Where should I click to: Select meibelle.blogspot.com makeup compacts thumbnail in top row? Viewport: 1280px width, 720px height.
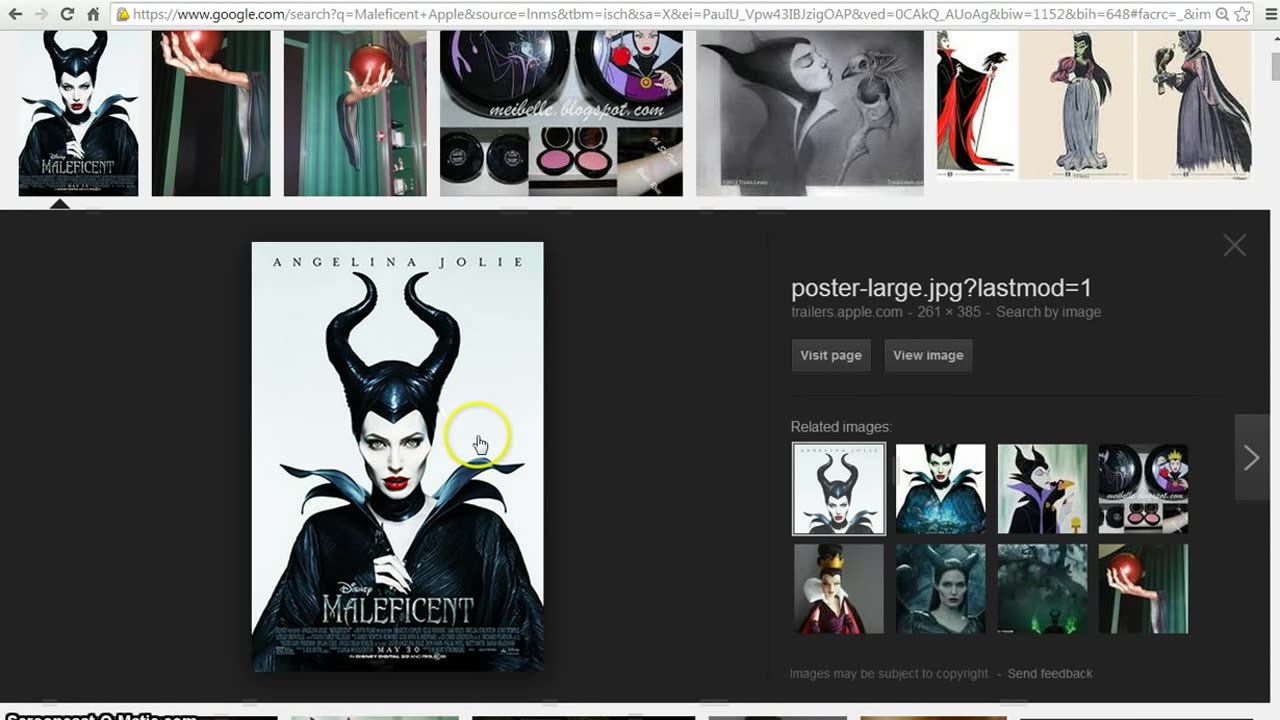point(561,113)
